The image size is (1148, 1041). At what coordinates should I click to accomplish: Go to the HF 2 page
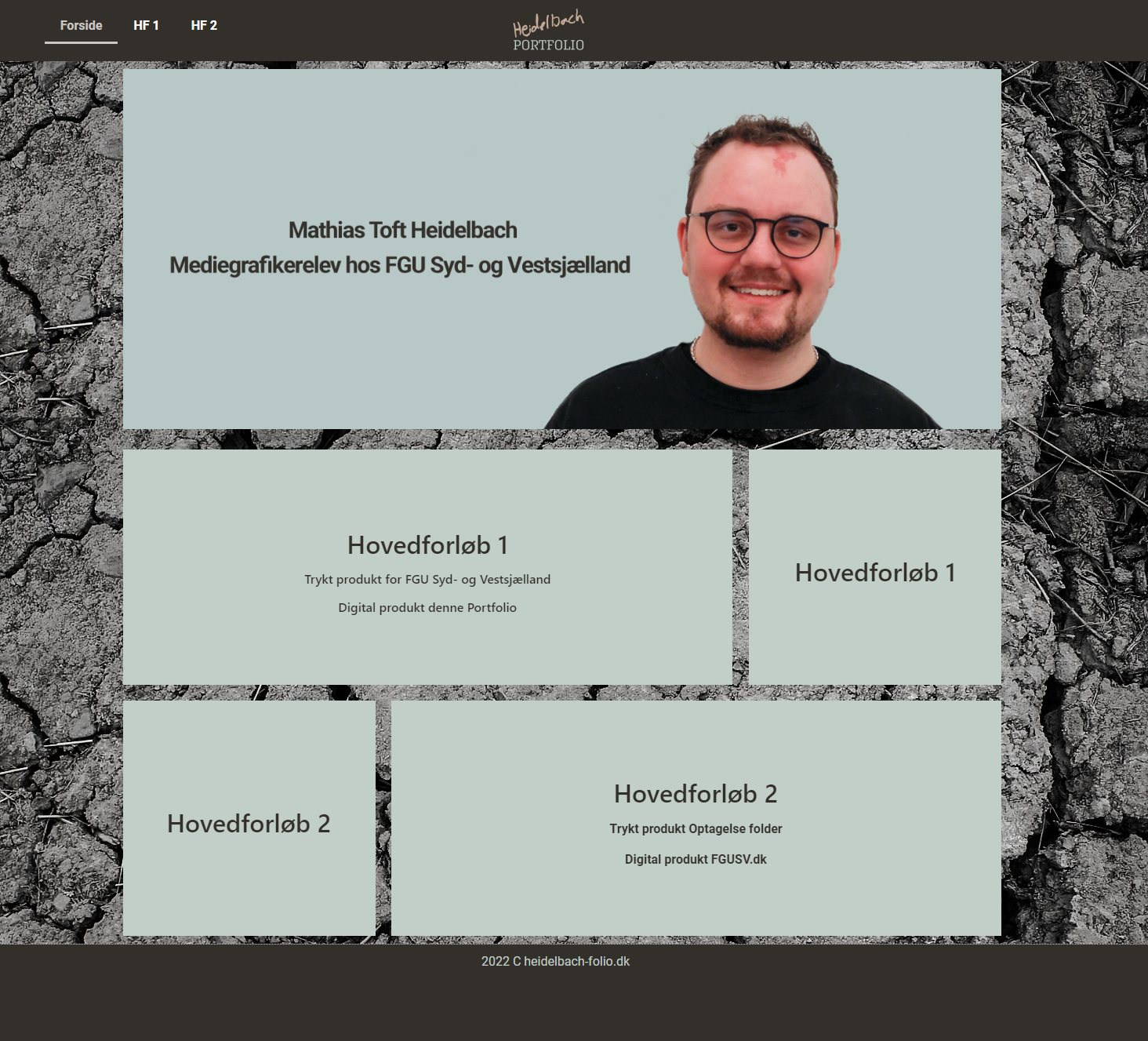coord(204,25)
